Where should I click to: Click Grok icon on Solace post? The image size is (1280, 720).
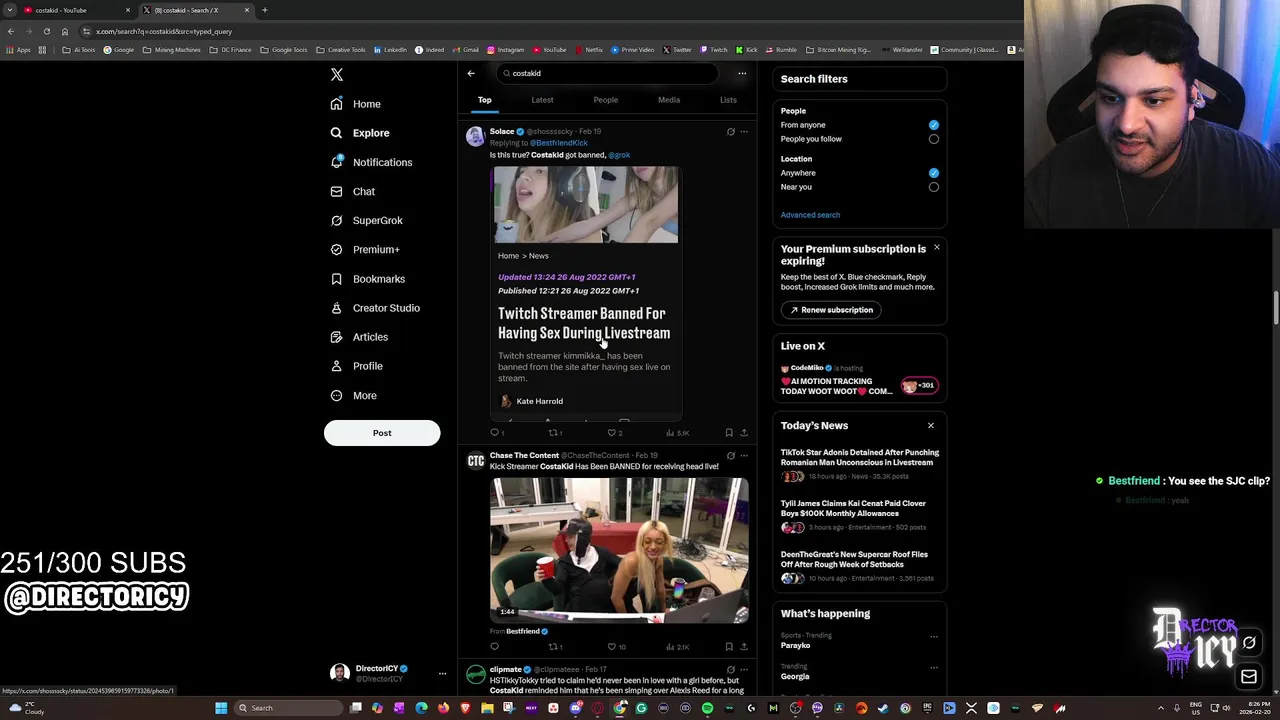point(730,132)
